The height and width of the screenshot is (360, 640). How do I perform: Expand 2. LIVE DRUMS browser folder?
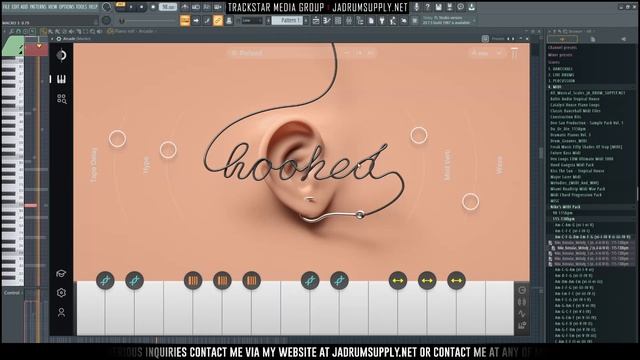pyautogui.click(x=562, y=75)
